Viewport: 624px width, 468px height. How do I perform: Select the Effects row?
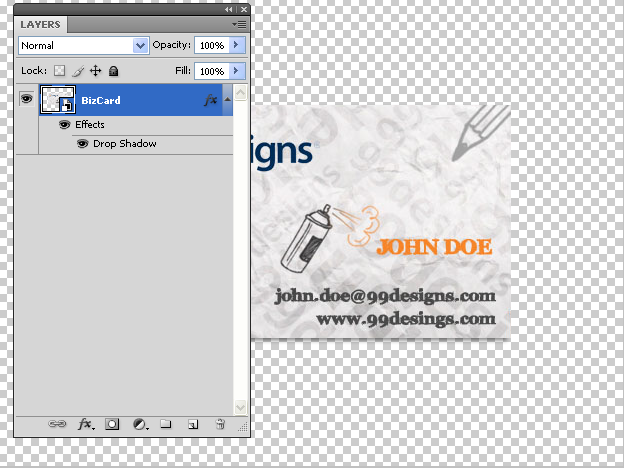tap(136, 125)
